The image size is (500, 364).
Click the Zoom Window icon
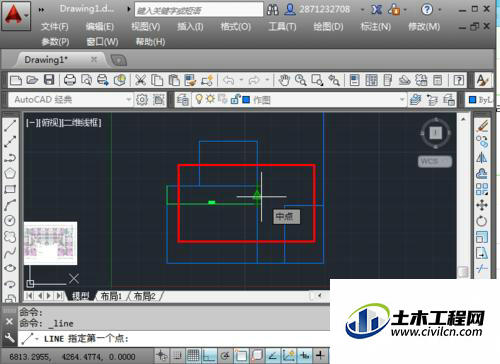pos(317,80)
